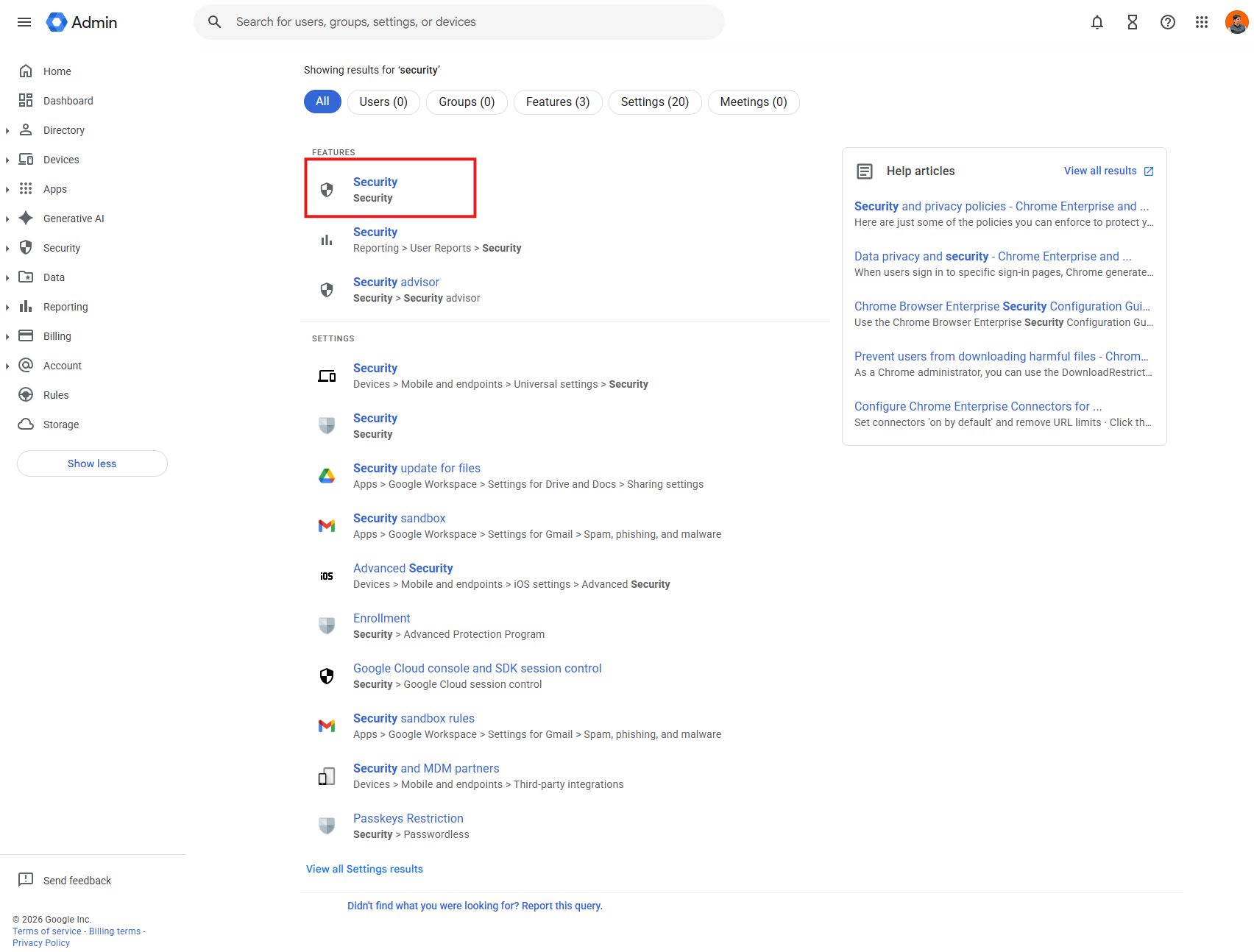Click the Security shield icon in sidebar
The height and width of the screenshot is (952, 1254).
26,248
